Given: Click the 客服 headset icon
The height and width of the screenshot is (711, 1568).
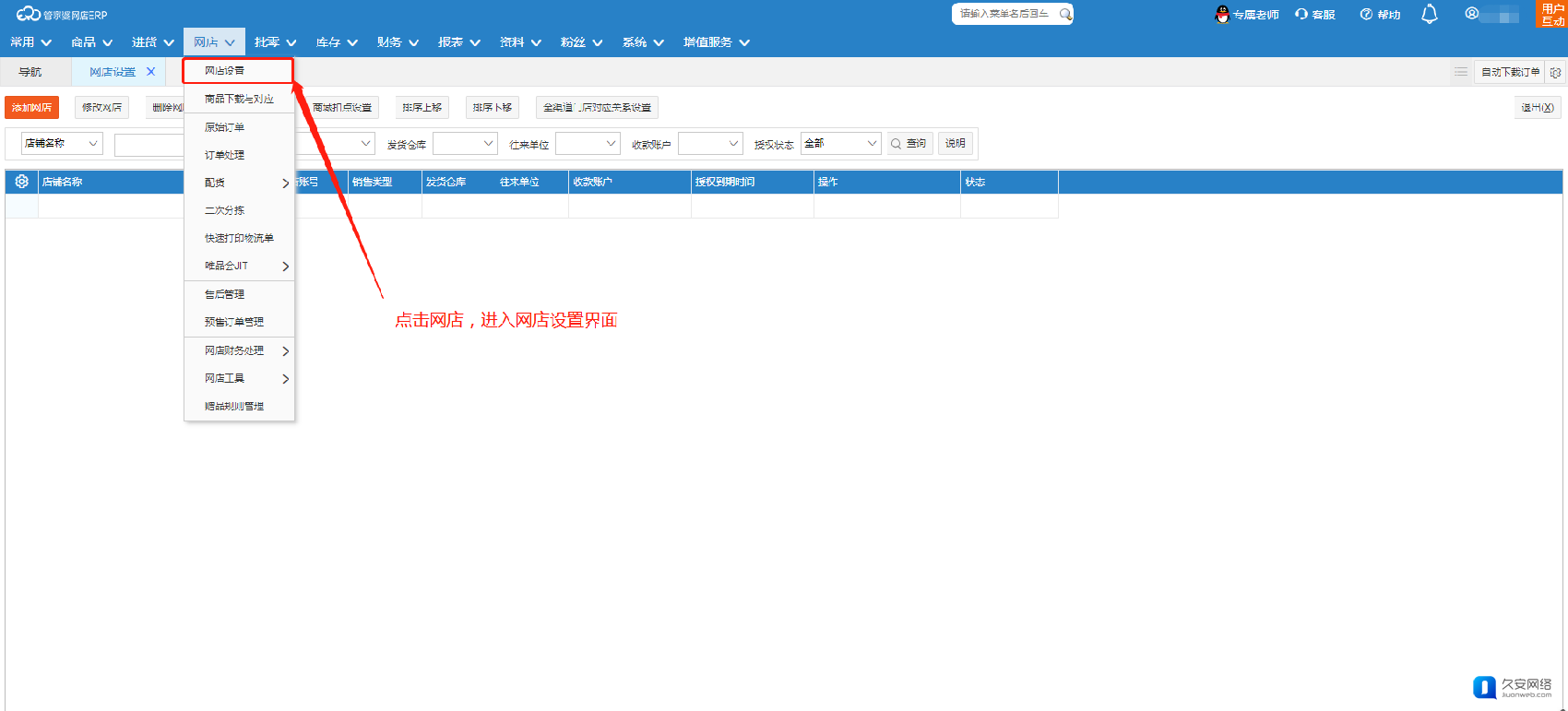Looking at the screenshot, I should pyautogui.click(x=1301, y=14).
